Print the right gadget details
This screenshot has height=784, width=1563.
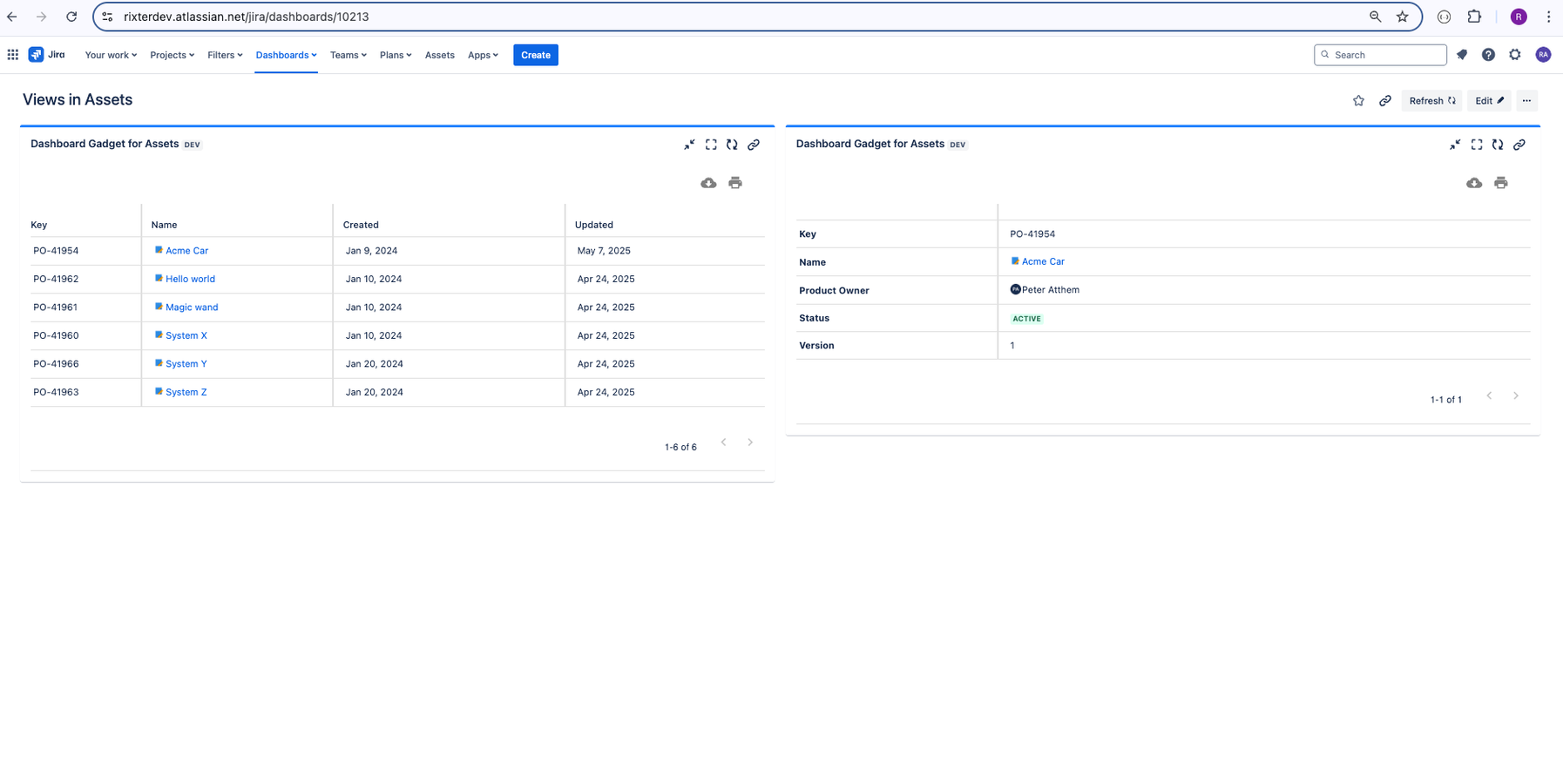[x=1501, y=183]
